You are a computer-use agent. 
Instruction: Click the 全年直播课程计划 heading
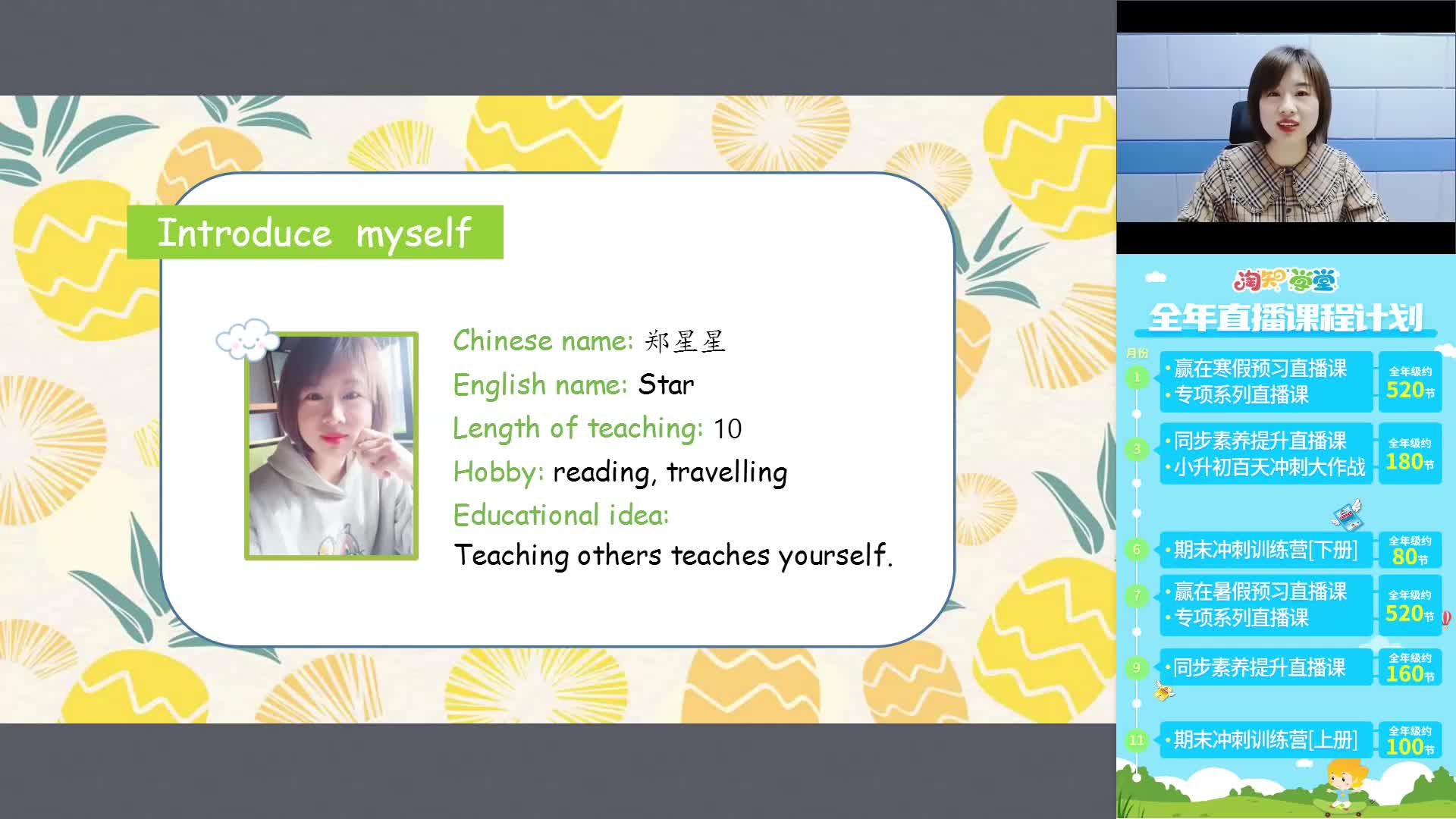point(1285,318)
